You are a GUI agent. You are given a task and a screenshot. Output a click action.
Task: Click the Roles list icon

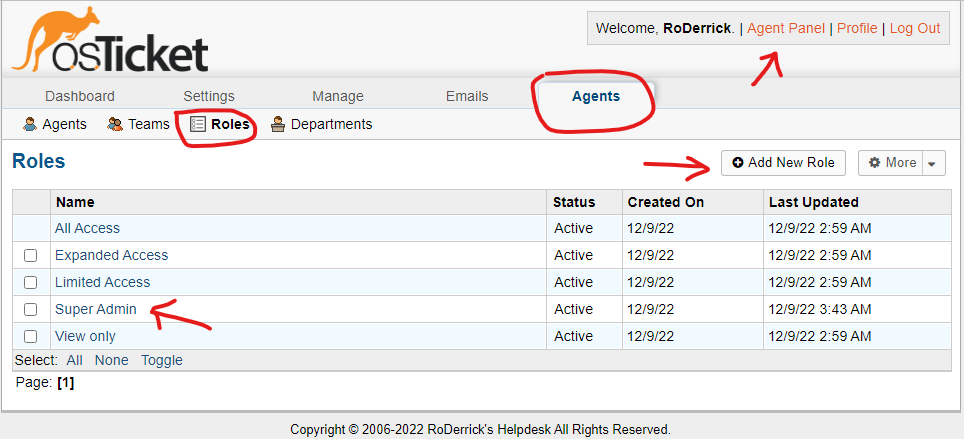197,124
